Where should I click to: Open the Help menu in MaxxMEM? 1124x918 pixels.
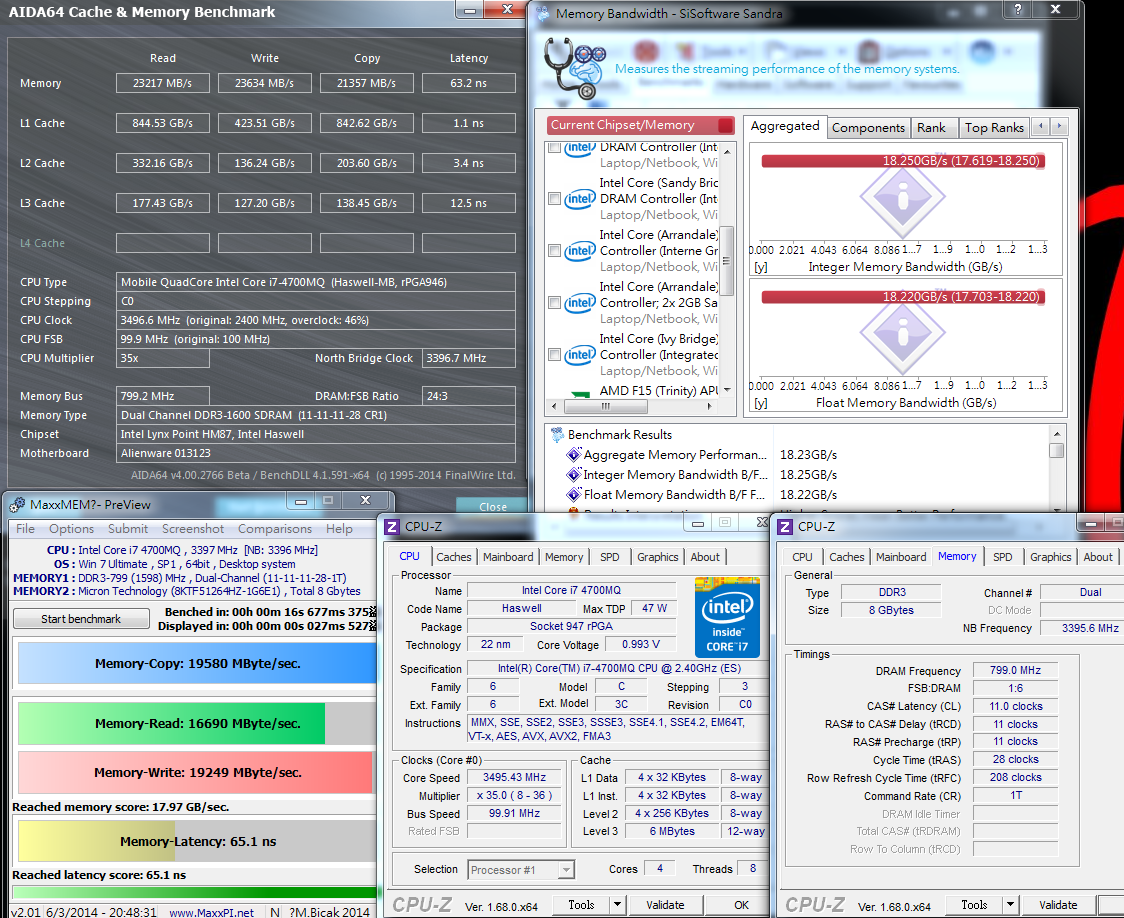point(339,529)
